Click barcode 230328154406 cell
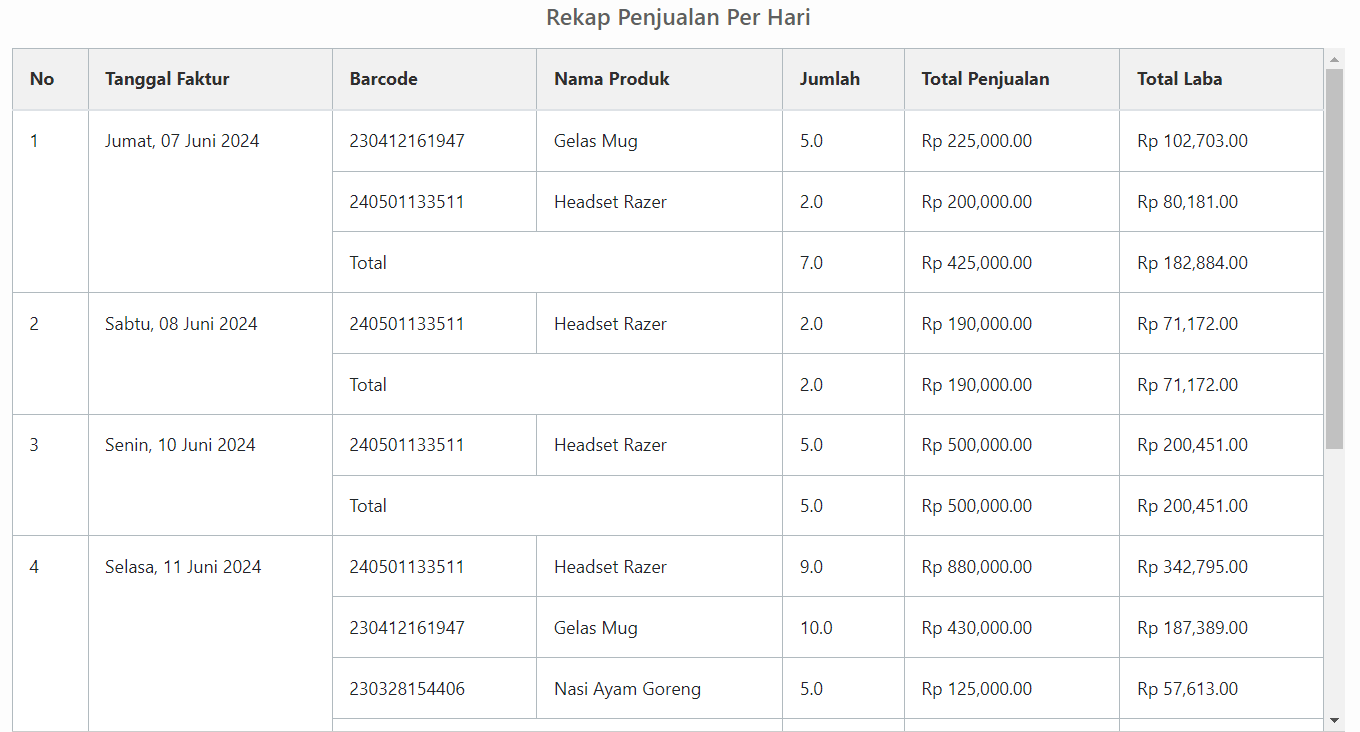1360x732 pixels. tap(407, 689)
